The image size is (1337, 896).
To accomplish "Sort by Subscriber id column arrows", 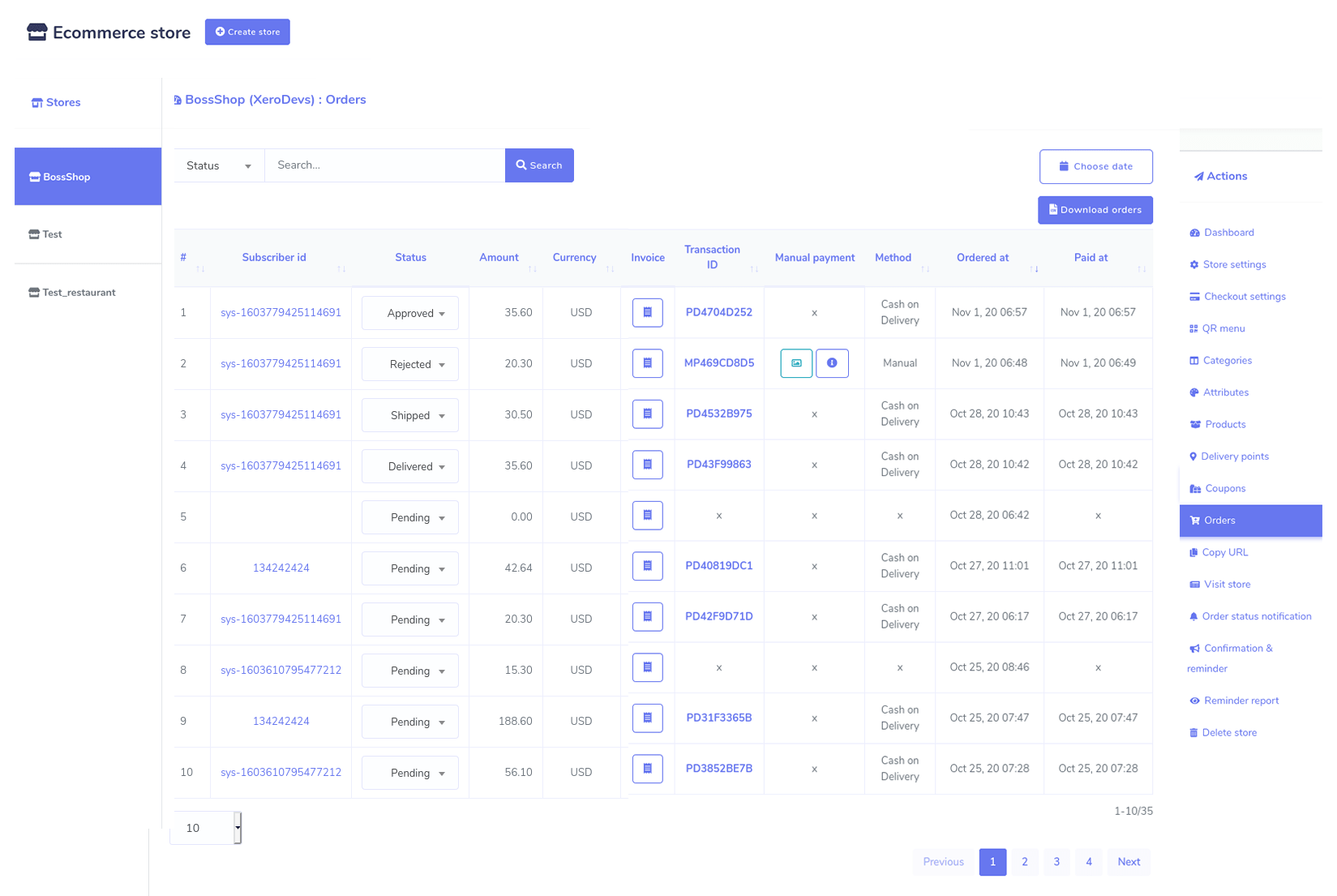I will 341,268.
